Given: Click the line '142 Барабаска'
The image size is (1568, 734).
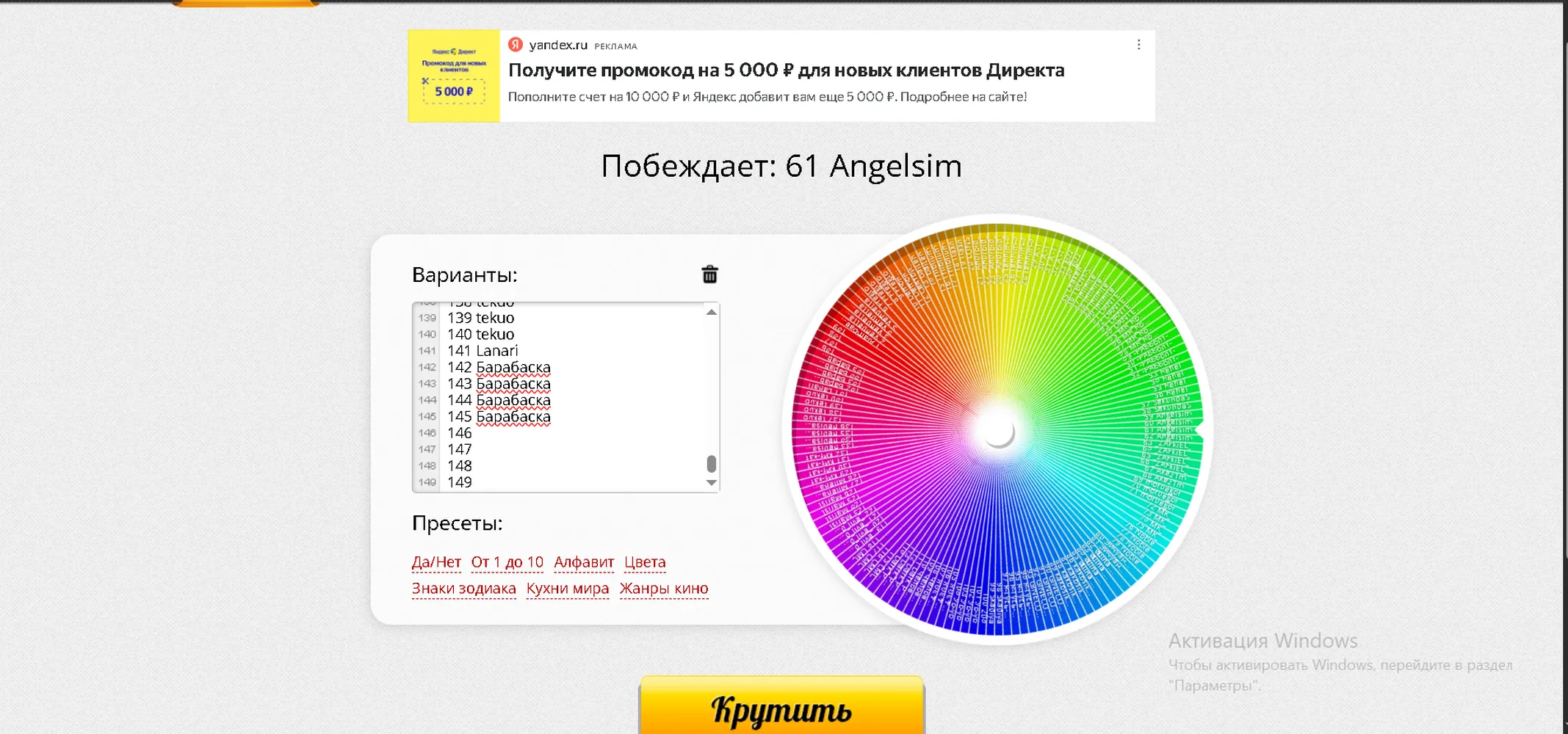Looking at the screenshot, I should [499, 367].
